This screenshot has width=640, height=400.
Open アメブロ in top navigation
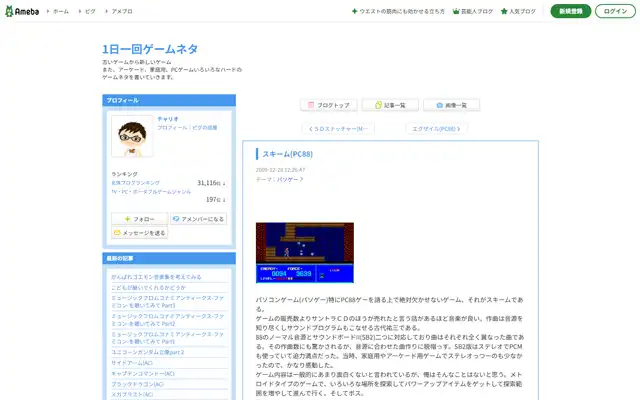122,11
